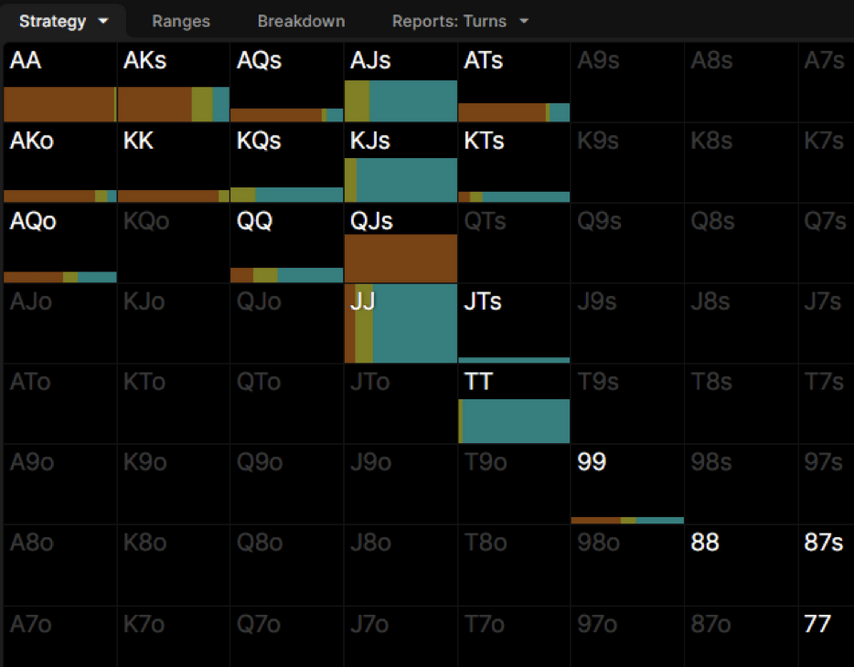This screenshot has height=667, width=854.
Task: Choose the QQ hand cell
Action: click(x=287, y=243)
